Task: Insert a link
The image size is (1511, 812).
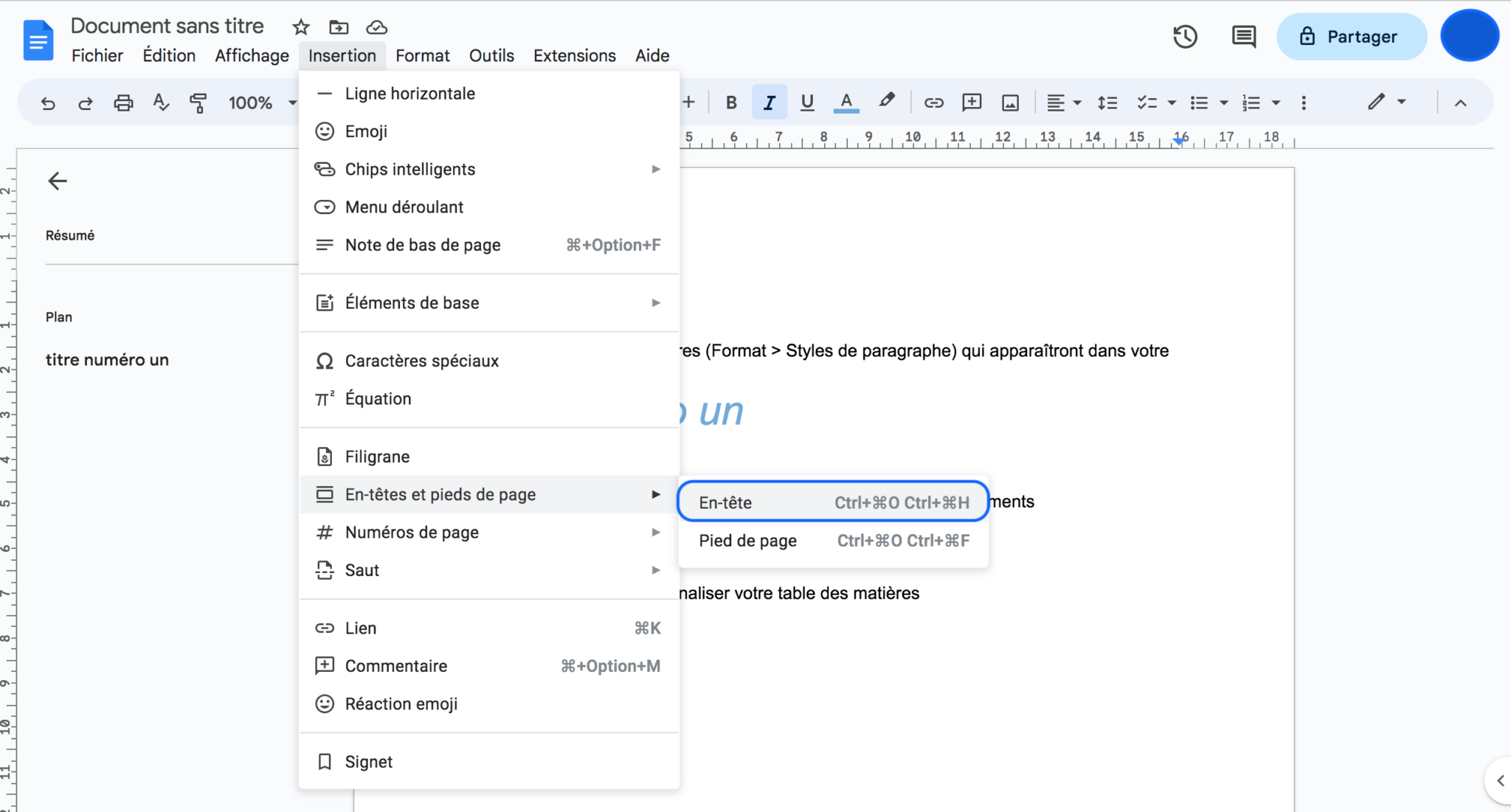Action: pyautogui.click(x=933, y=102)
